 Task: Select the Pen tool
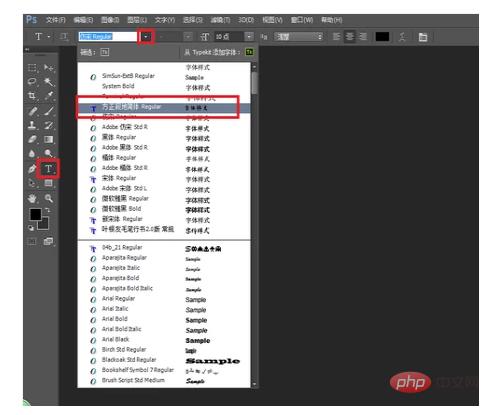[32, 169]
